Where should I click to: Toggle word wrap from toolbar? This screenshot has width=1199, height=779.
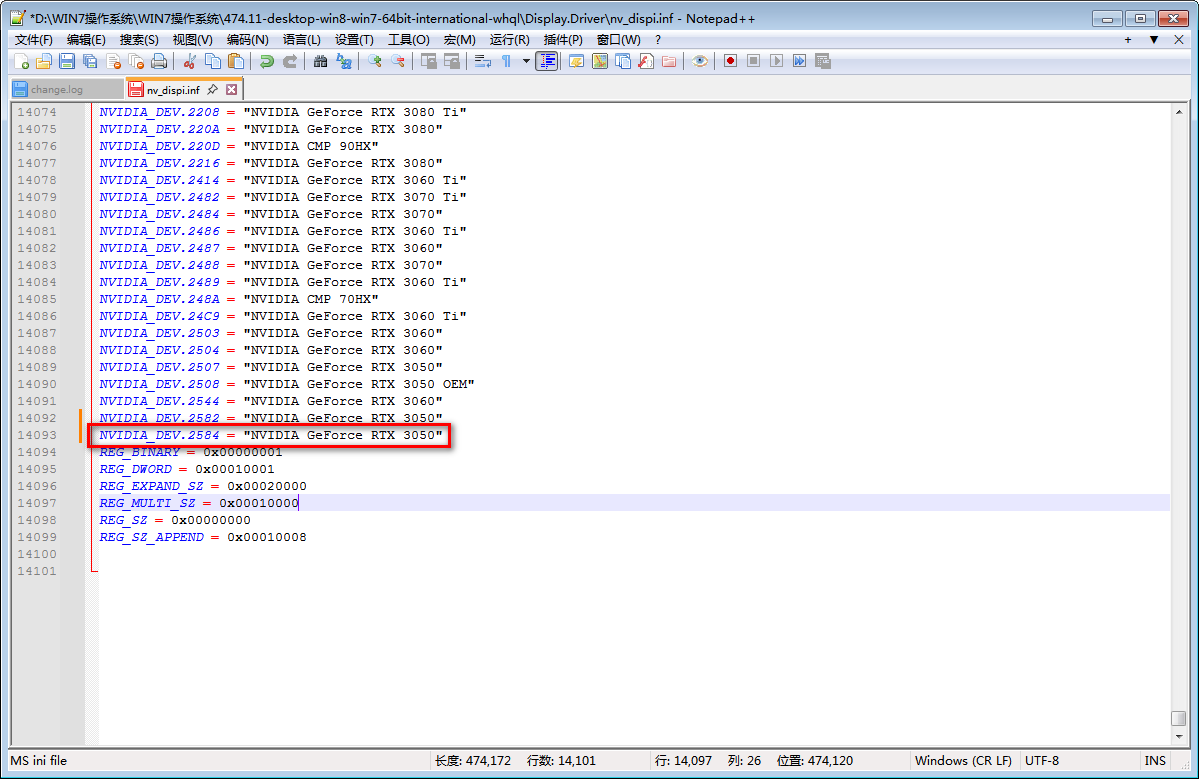coord(483,61)
